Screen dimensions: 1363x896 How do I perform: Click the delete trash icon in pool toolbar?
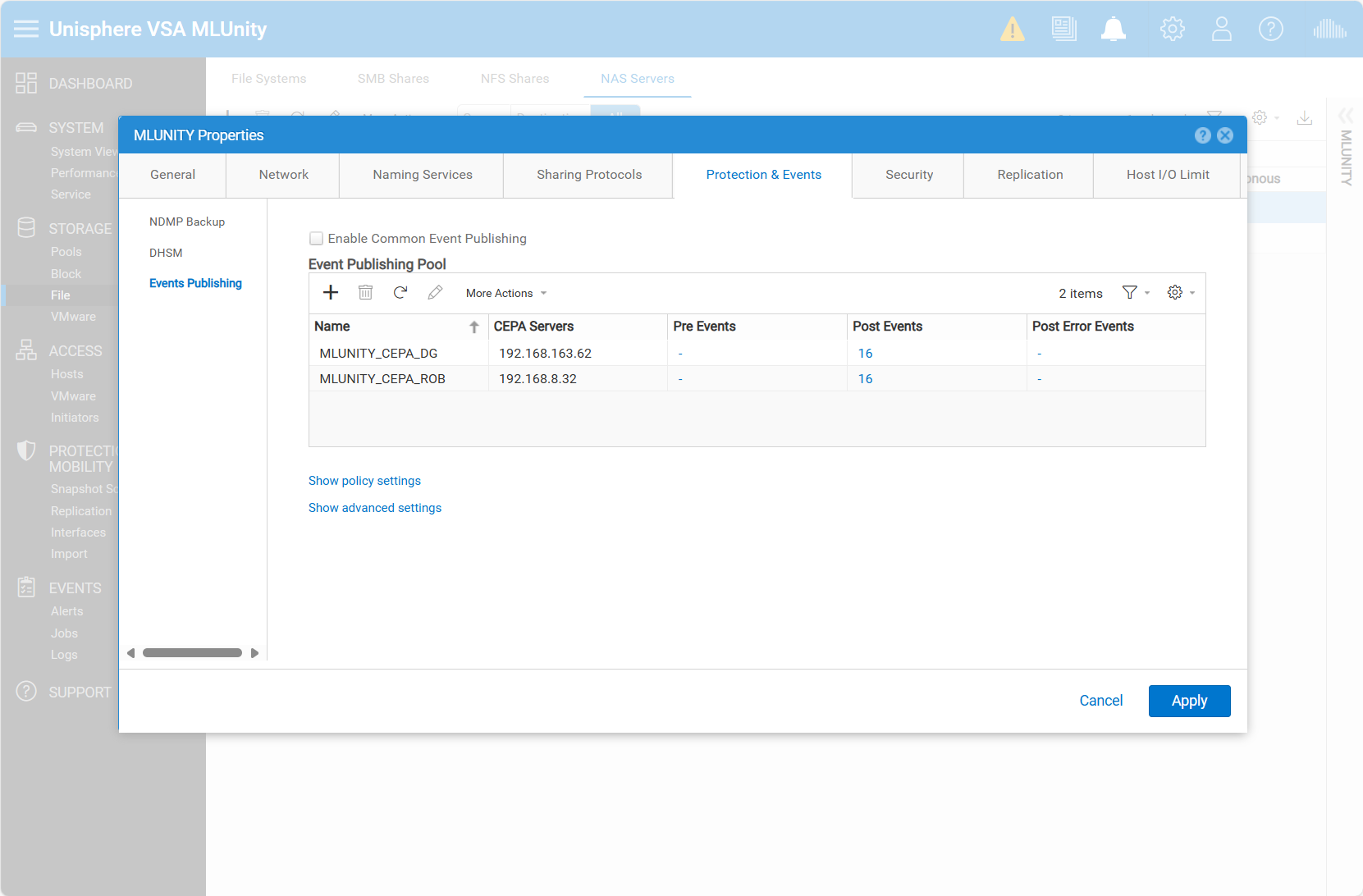click(x=365, y=293)
